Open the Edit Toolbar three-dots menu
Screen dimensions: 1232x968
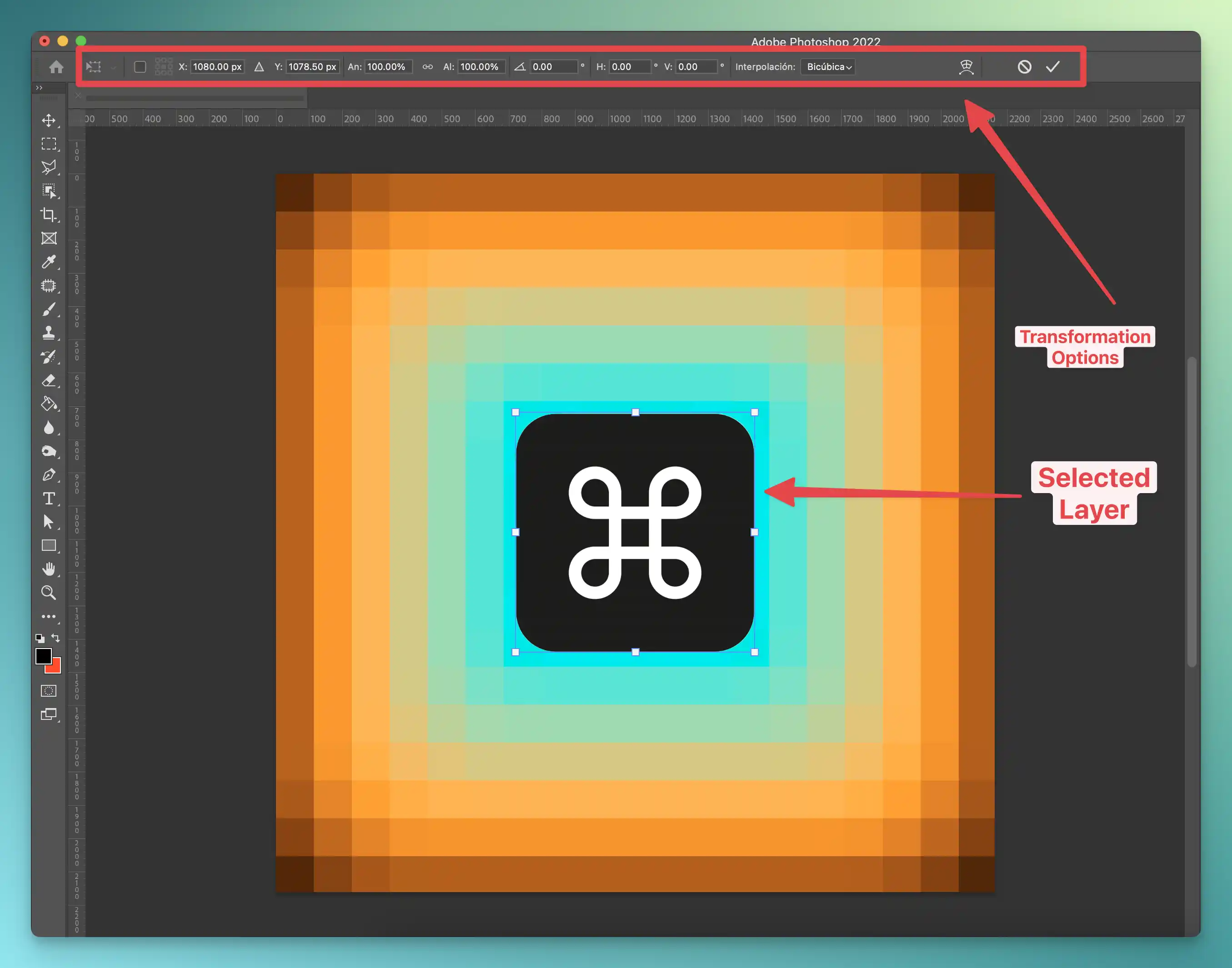[x=49, y=616]
